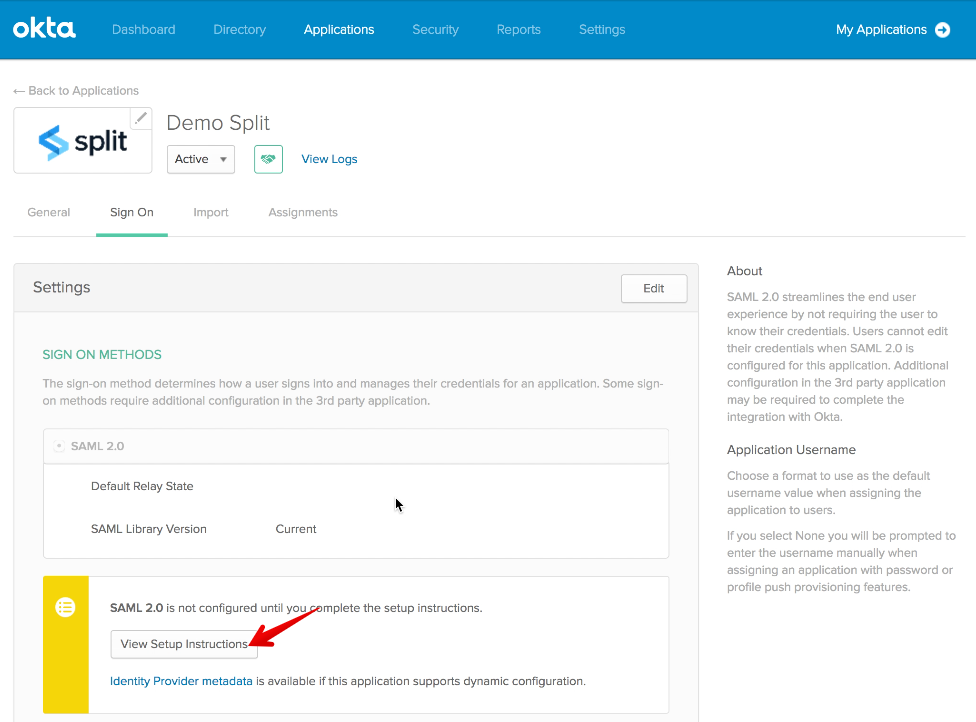Viewport: 976px width, 722px height.
Task: Open the Reports menu
Action: 518,30
